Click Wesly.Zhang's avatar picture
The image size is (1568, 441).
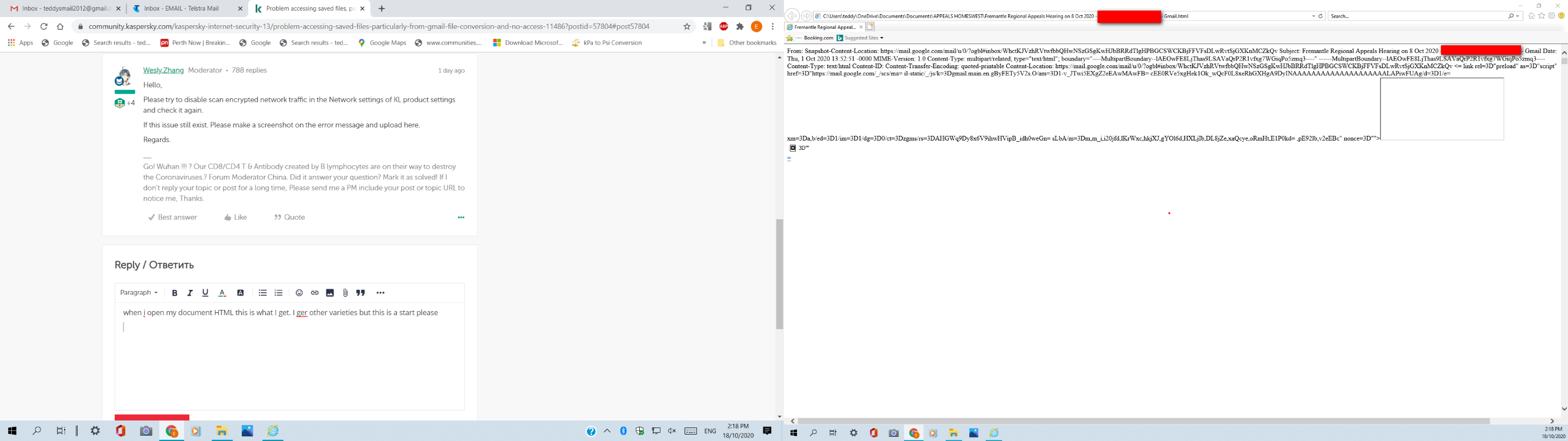point(124,76)
